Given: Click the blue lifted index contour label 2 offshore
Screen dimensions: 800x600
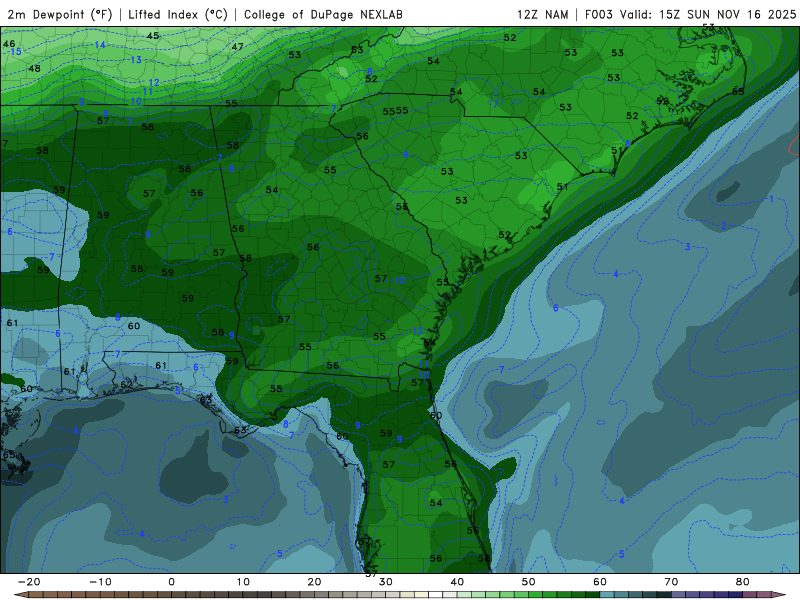Looking at the screenshot, I should click(723, 226).
